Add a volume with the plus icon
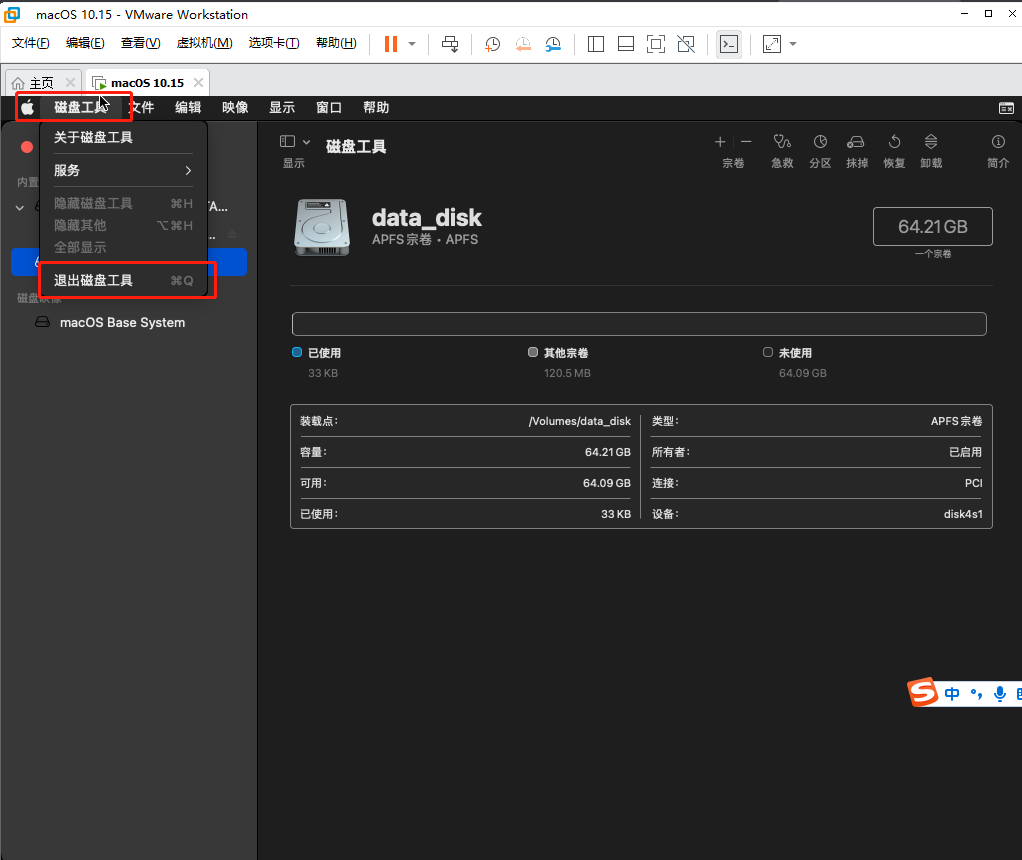1022x860 pixels. pyautogui.click(x=720, y=141)
